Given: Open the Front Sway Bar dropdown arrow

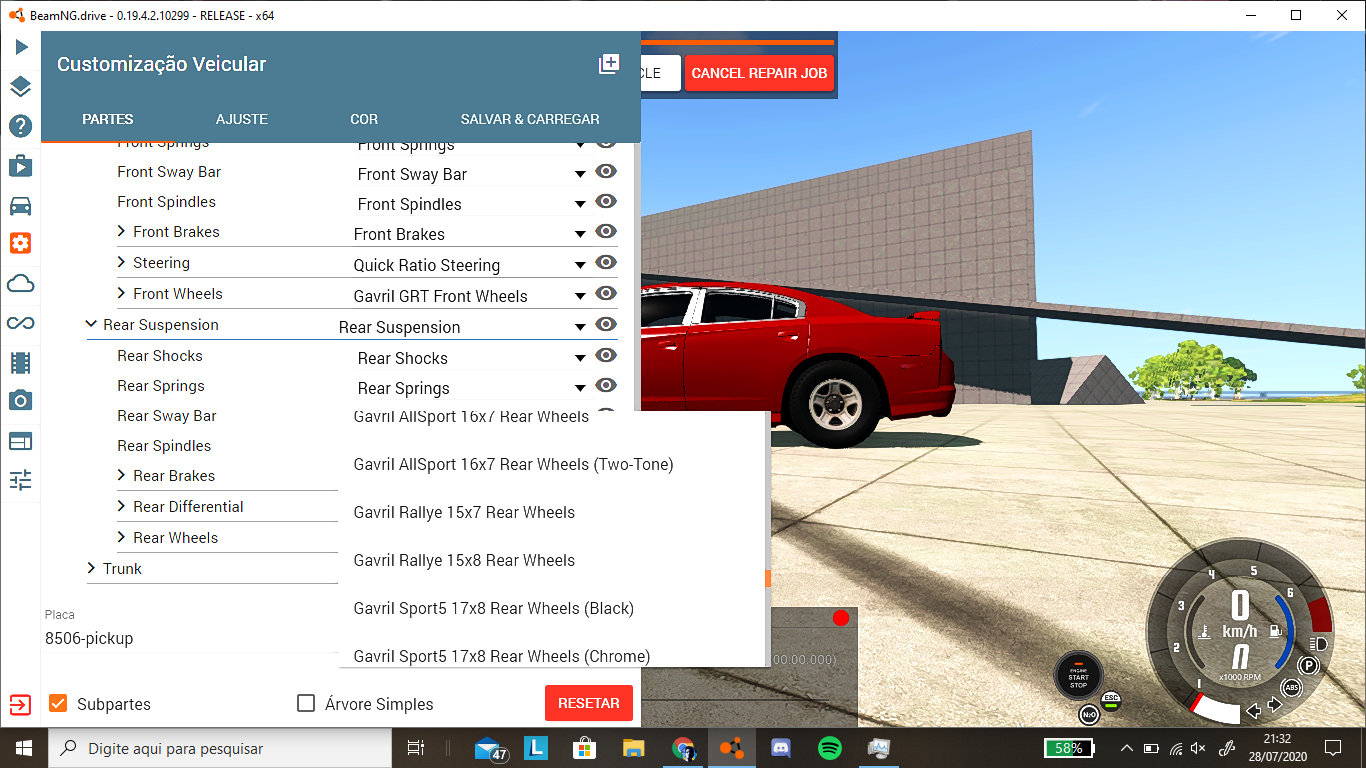Looking at the screenshot, I should (x=580, y=174).
